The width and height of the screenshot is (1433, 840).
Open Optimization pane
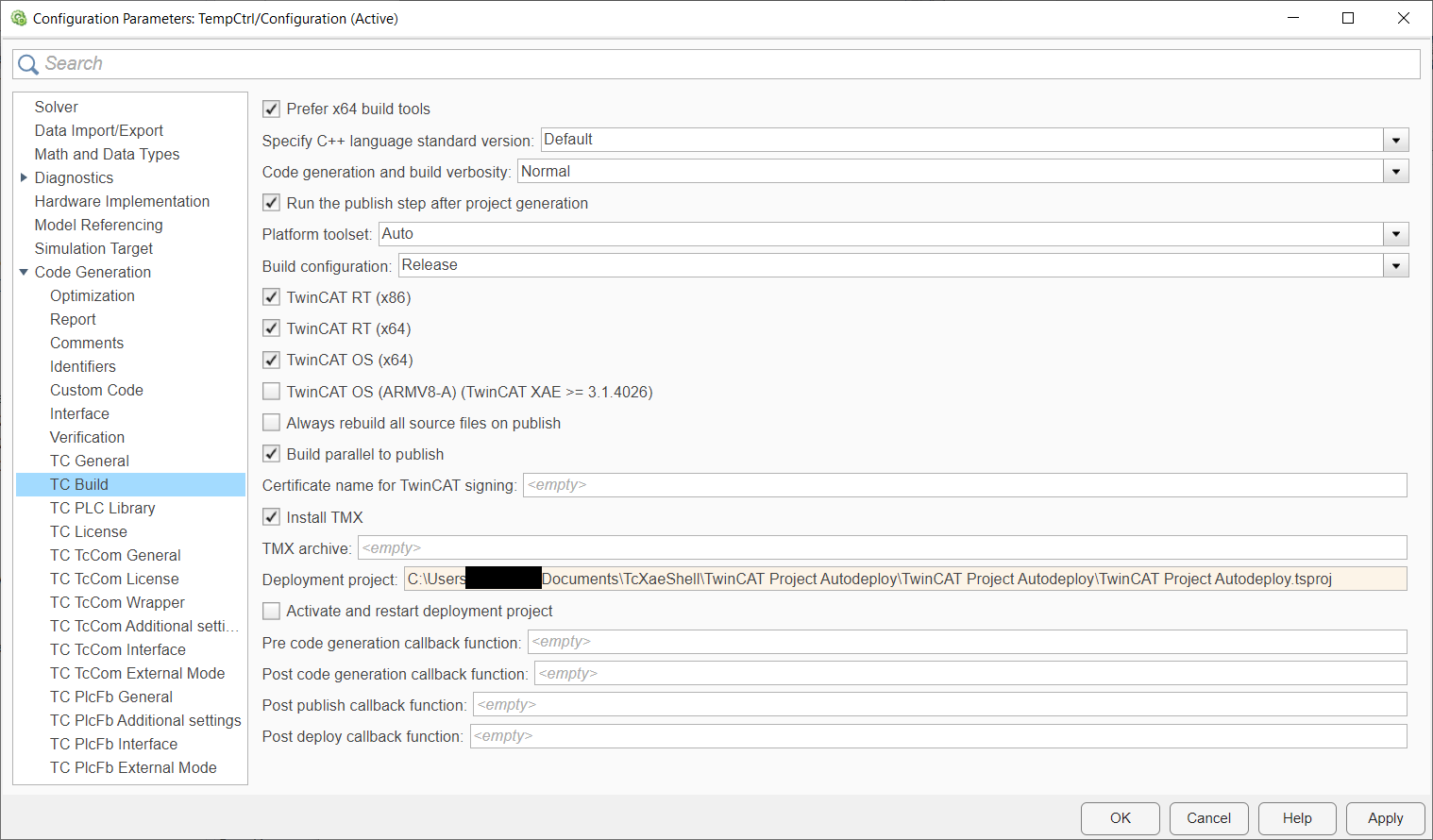[x=93, y=295]
